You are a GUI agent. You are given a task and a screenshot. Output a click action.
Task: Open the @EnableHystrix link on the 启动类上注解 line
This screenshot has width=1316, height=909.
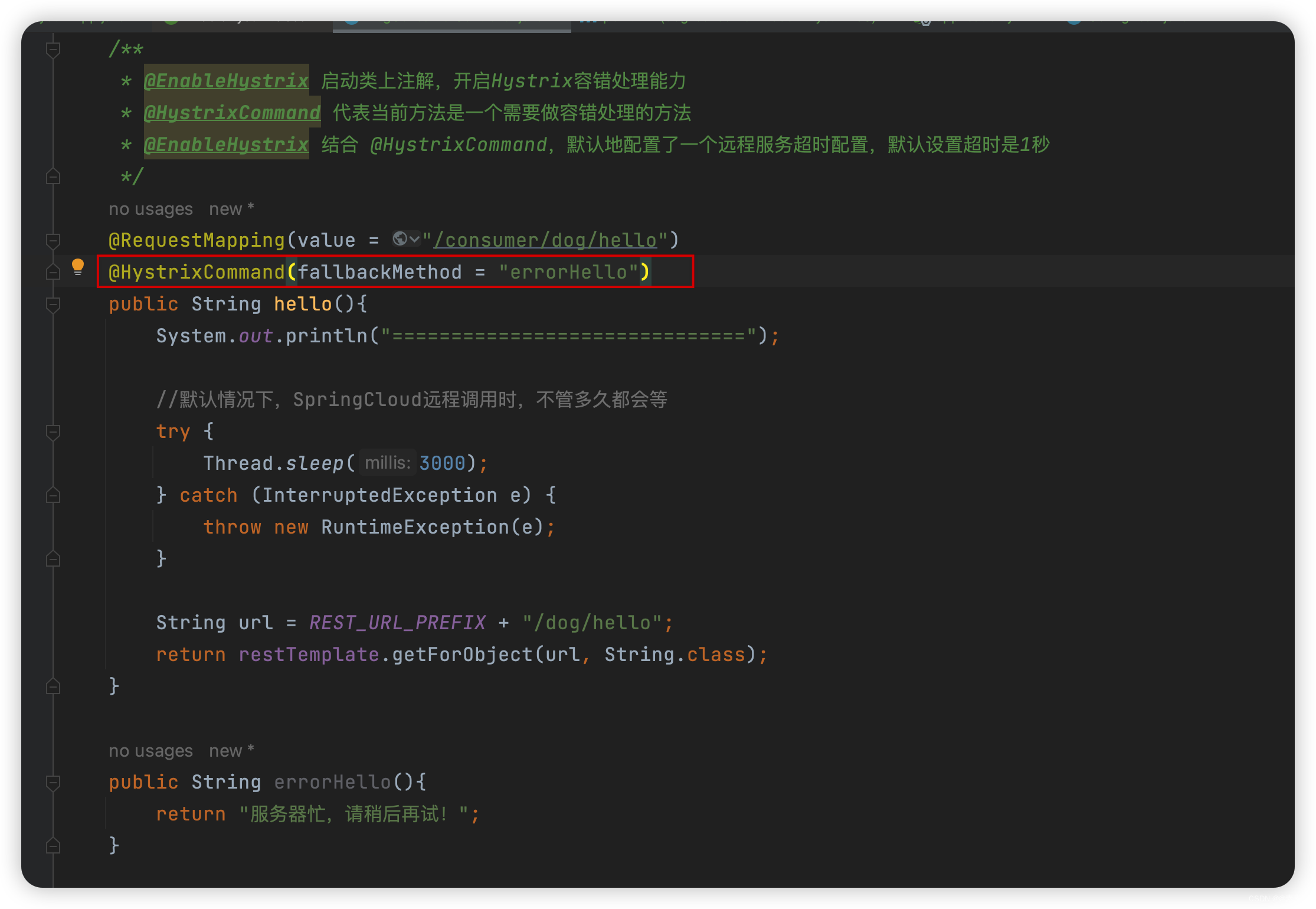tap(227, 81)
